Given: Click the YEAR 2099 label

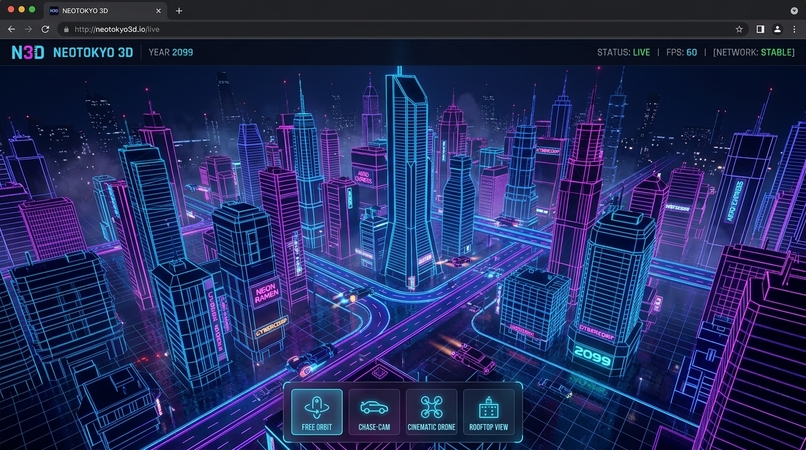Looking at the screenshot, I should [x=171, y=52].
